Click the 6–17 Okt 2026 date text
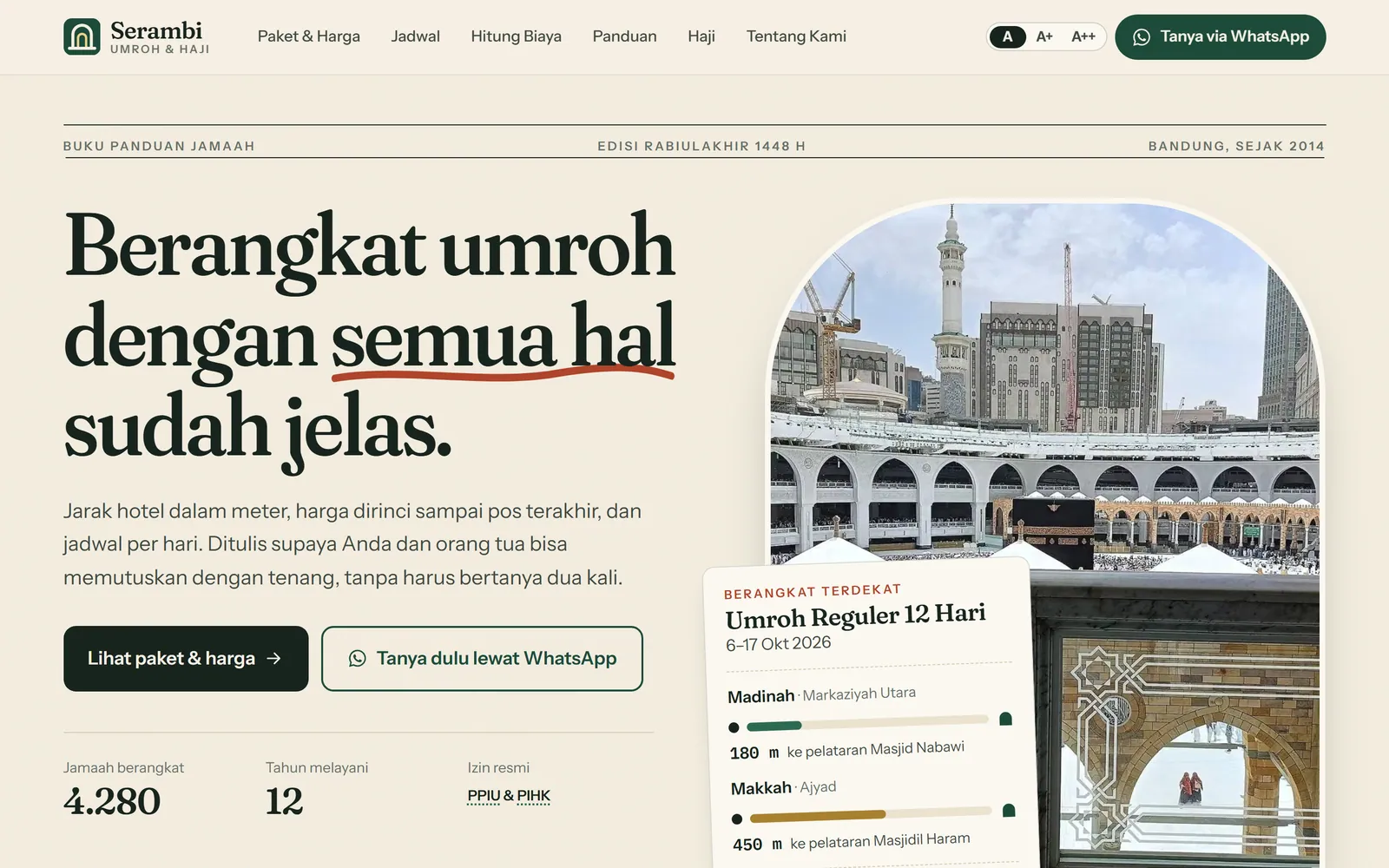Viewport: 1389px width, 868px height. [x=779, y=644]
